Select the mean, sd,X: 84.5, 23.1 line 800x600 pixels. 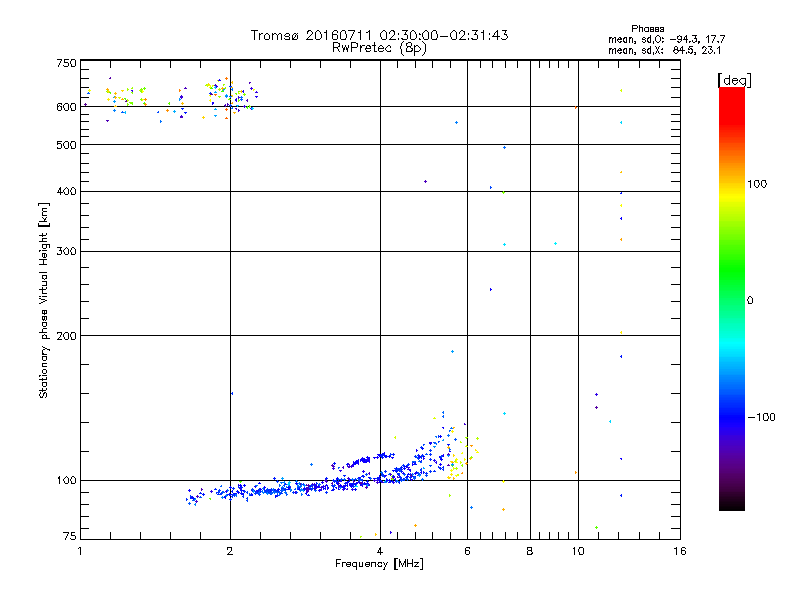tap(664, 50)
